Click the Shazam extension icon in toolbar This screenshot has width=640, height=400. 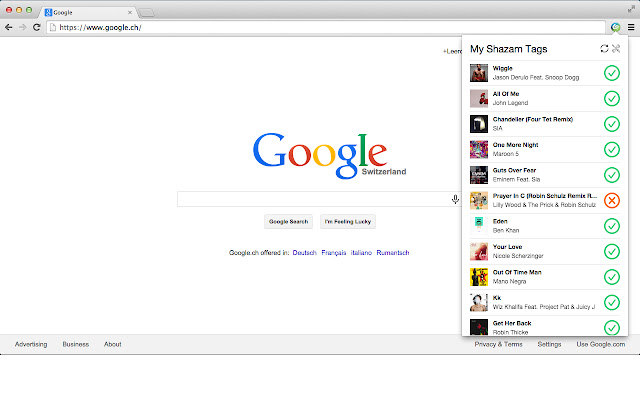click(x=616, y=27)
